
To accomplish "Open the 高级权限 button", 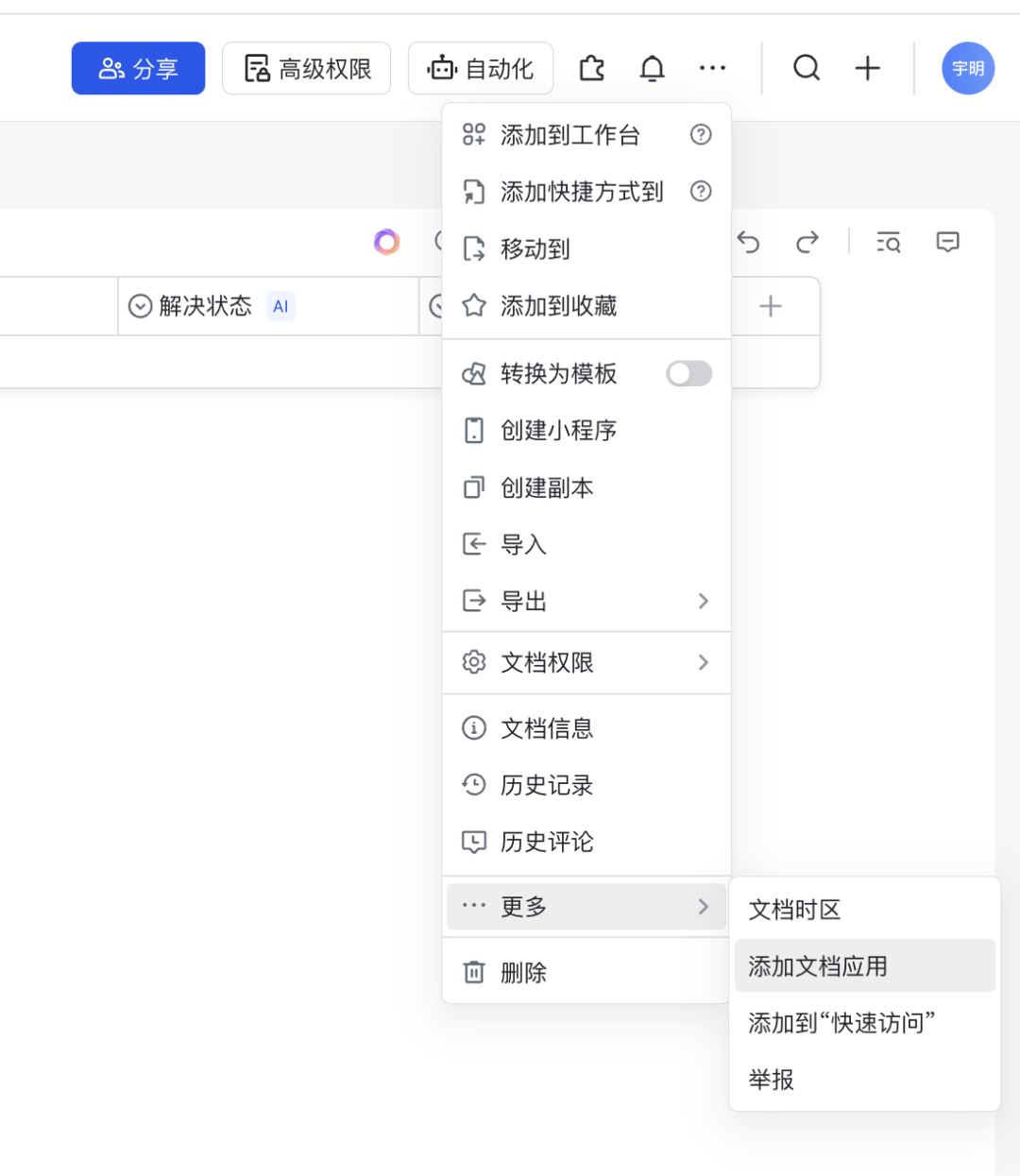I will [306, 68].
